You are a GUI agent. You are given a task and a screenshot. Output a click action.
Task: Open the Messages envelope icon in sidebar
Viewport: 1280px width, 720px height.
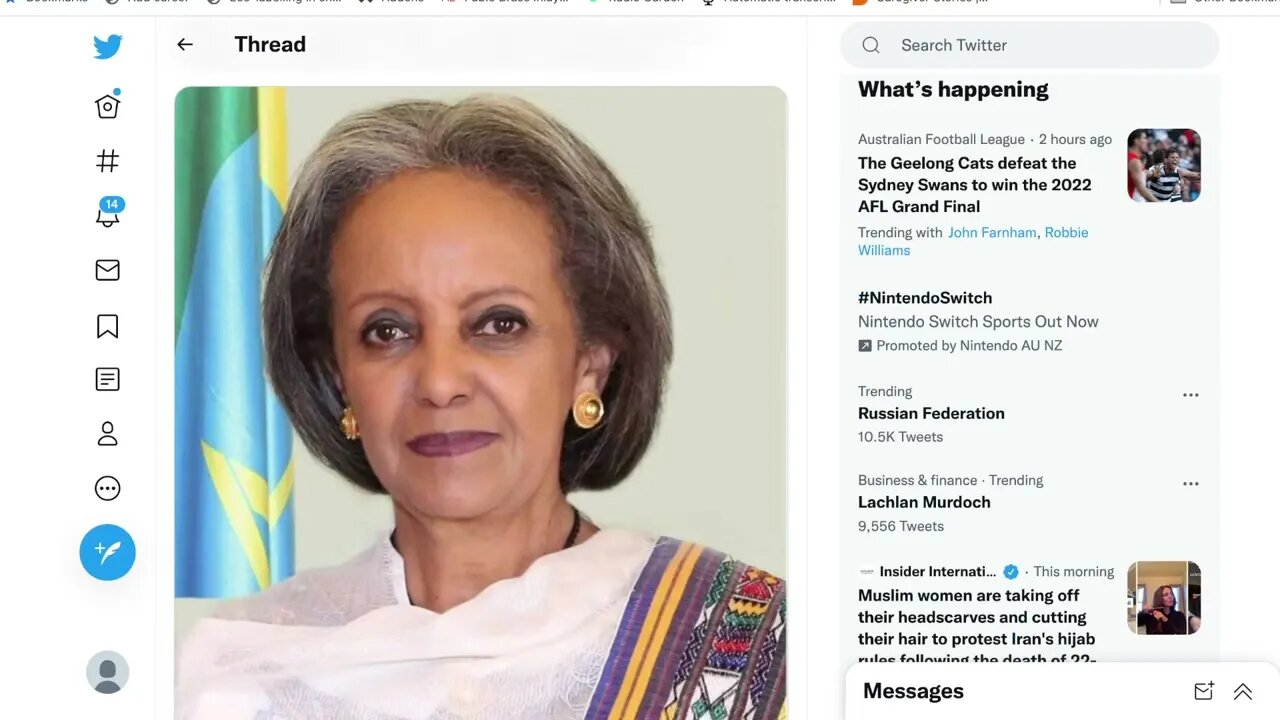click(x=108, y=270)
